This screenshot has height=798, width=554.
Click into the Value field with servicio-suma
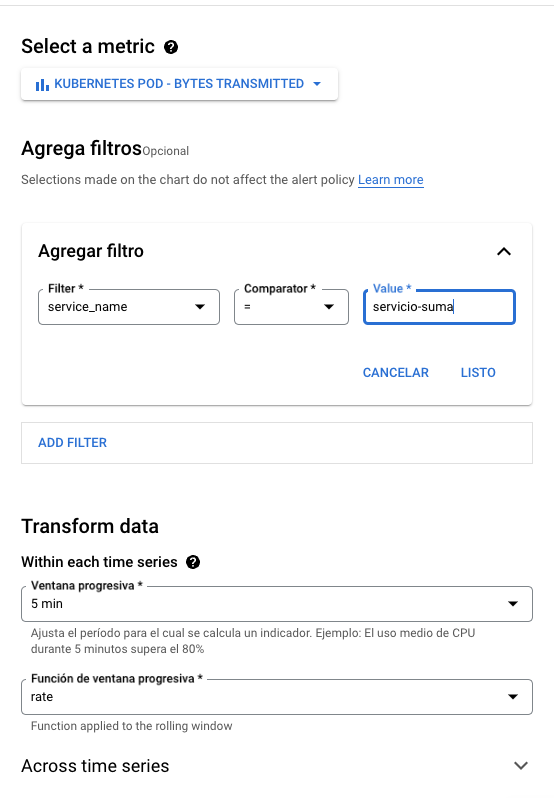pos(440,307)
